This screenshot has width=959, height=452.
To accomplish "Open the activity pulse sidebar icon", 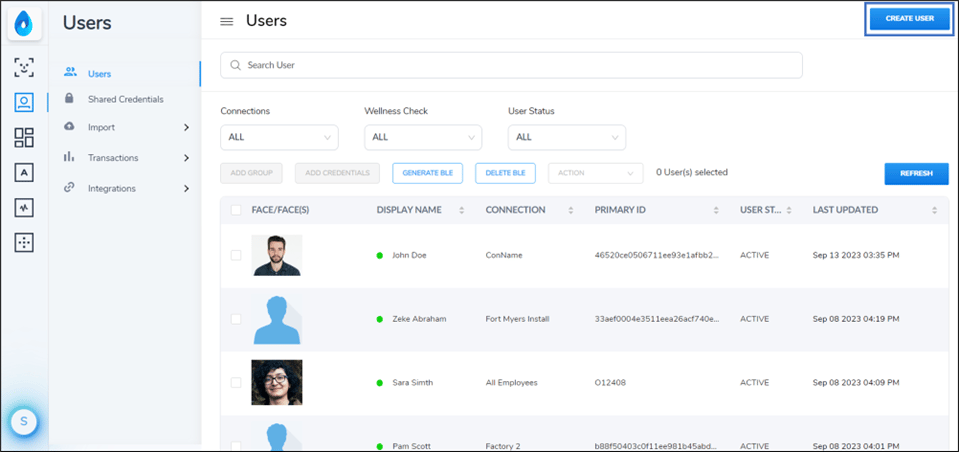I will point(24,208).
